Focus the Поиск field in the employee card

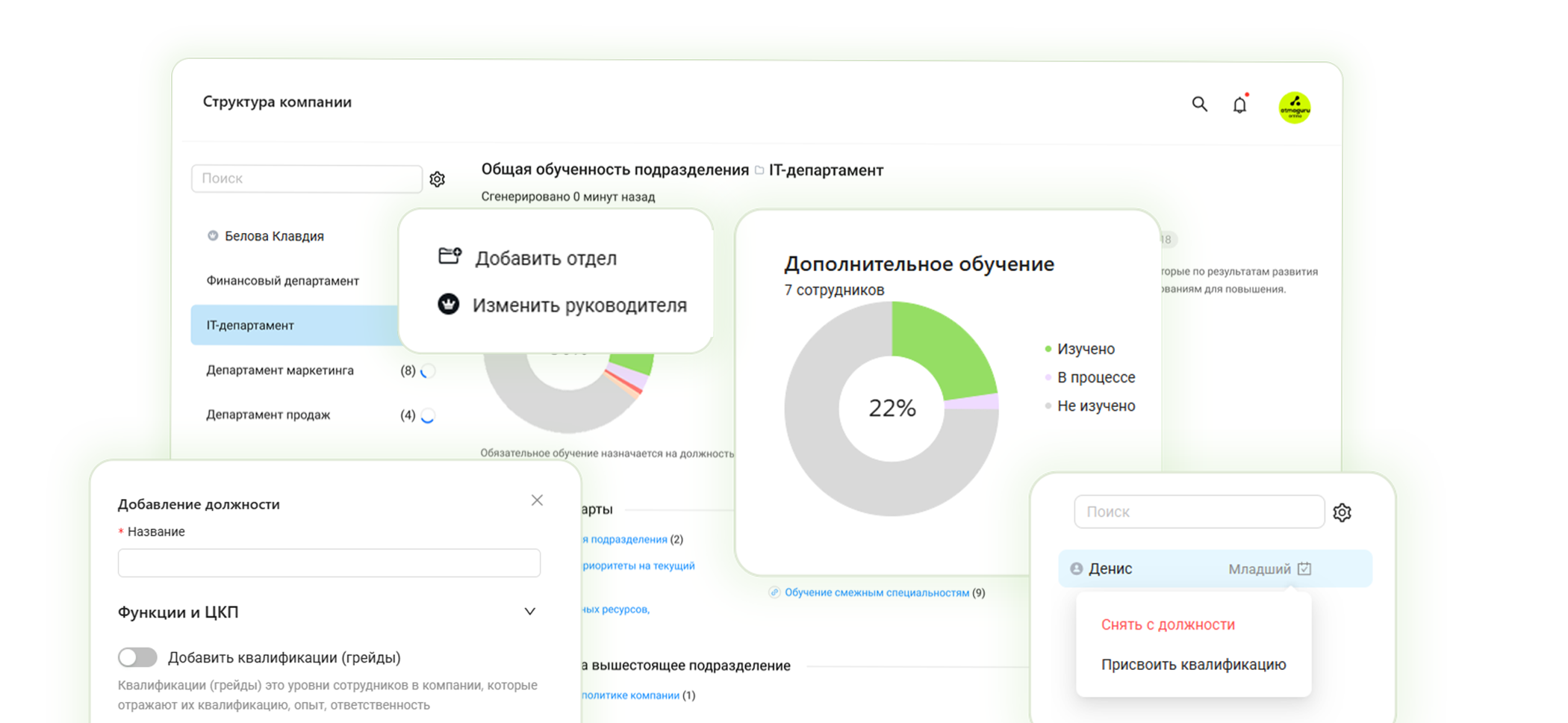(x=1199, y=512)
